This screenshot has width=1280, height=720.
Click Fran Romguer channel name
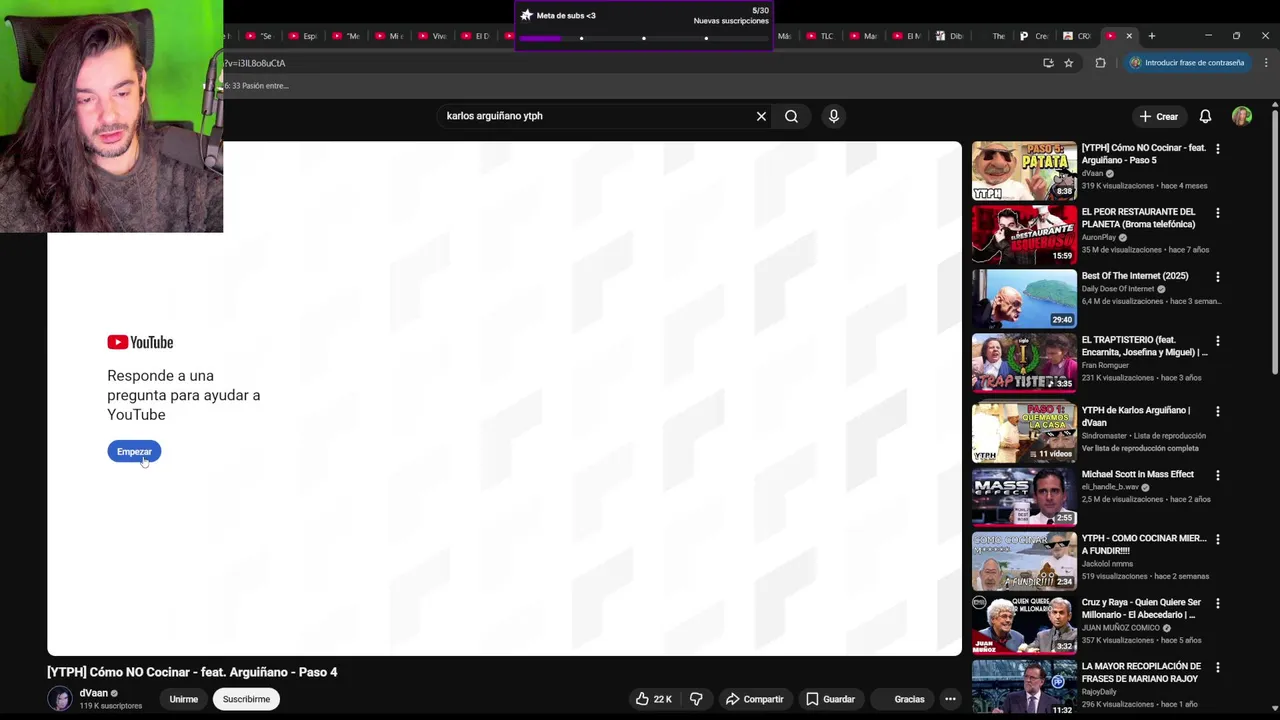(1105, 365)
